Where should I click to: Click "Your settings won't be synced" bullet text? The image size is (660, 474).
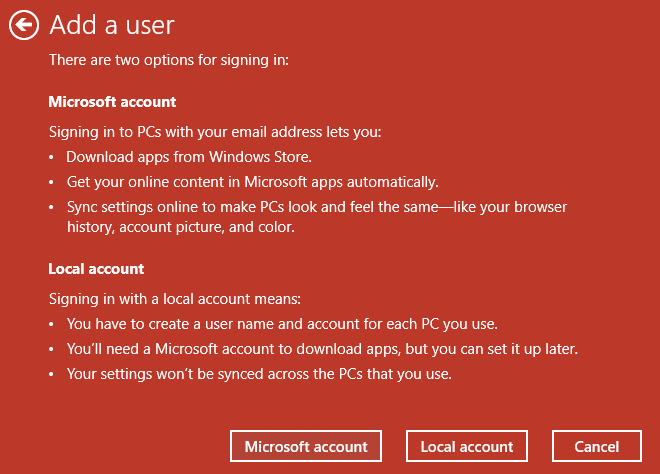point(259,374)
